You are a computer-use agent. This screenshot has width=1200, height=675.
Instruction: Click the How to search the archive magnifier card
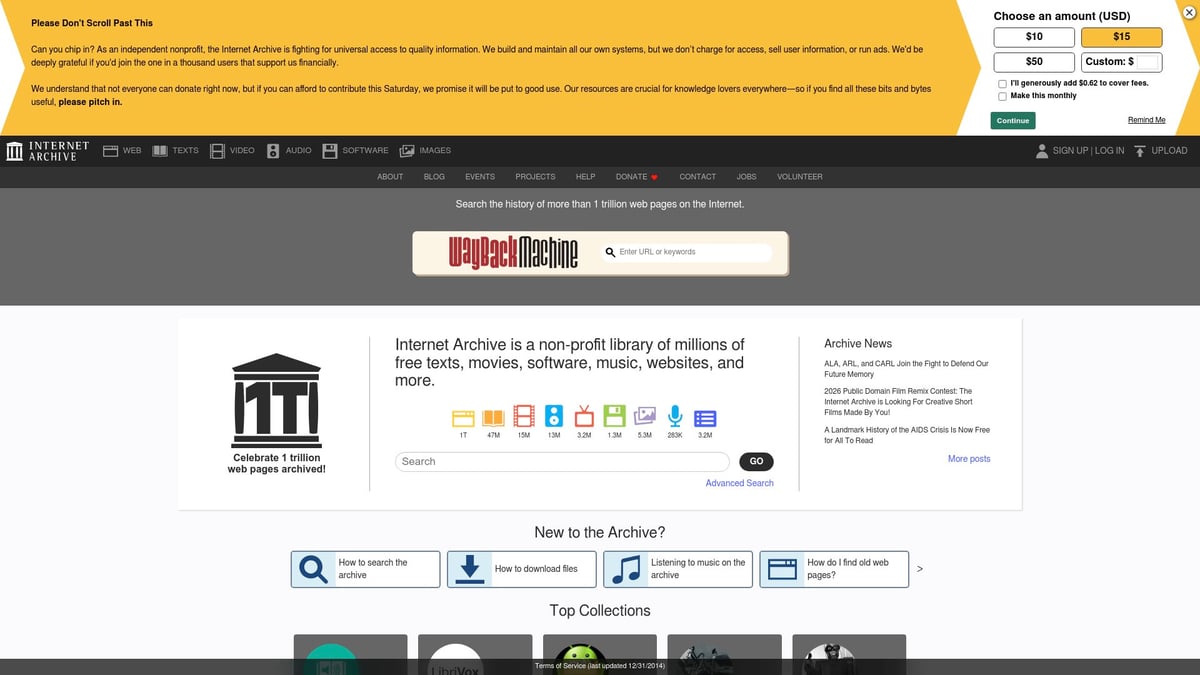coord(364,568)
